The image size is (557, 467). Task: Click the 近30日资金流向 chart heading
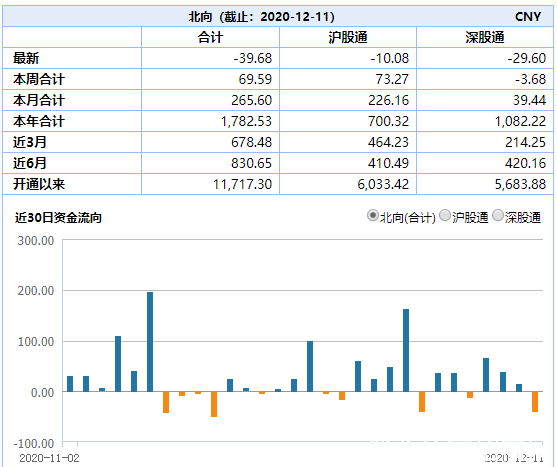[58, 217]
